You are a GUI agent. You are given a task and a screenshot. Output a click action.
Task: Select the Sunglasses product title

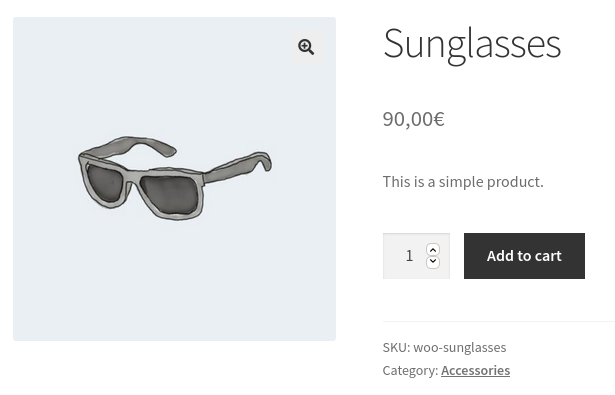click(472, 44)
